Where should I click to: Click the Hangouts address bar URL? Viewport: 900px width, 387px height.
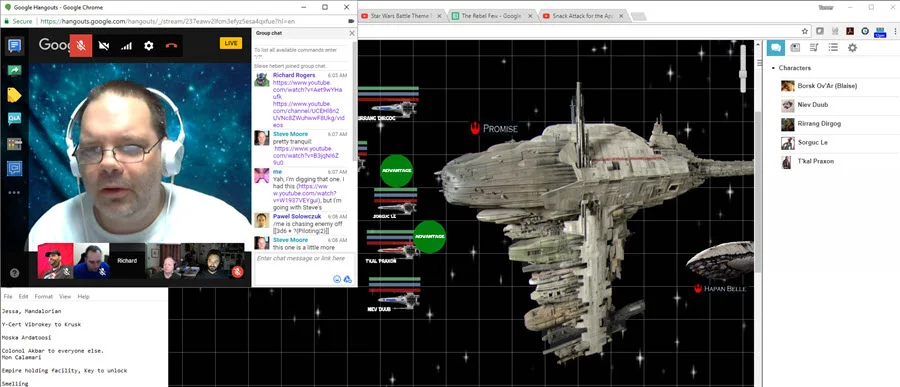click(168, 21)
